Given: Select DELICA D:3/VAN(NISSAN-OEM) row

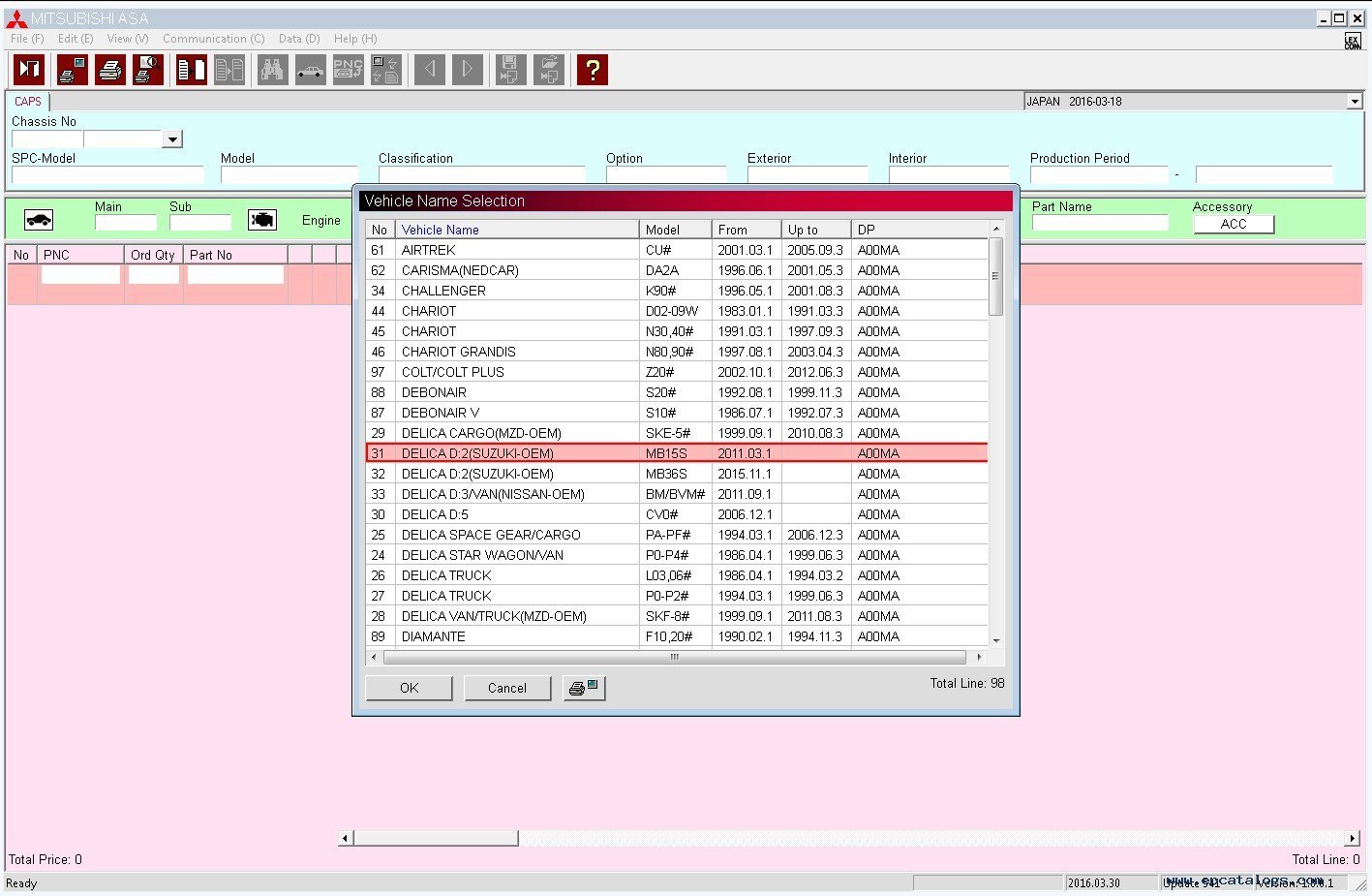Looking at the screenshot, I should [x=677, y=494].
